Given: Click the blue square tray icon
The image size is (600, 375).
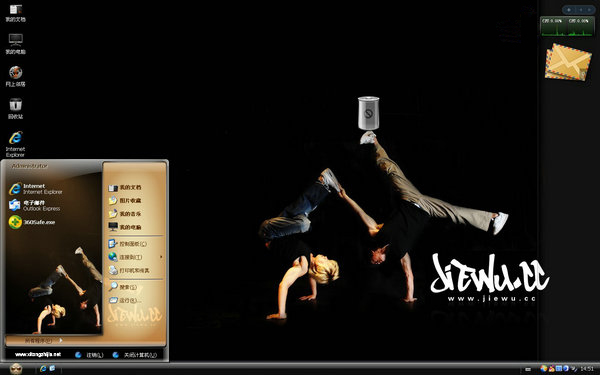Looking at the screenshot, I should click(559, 368).
